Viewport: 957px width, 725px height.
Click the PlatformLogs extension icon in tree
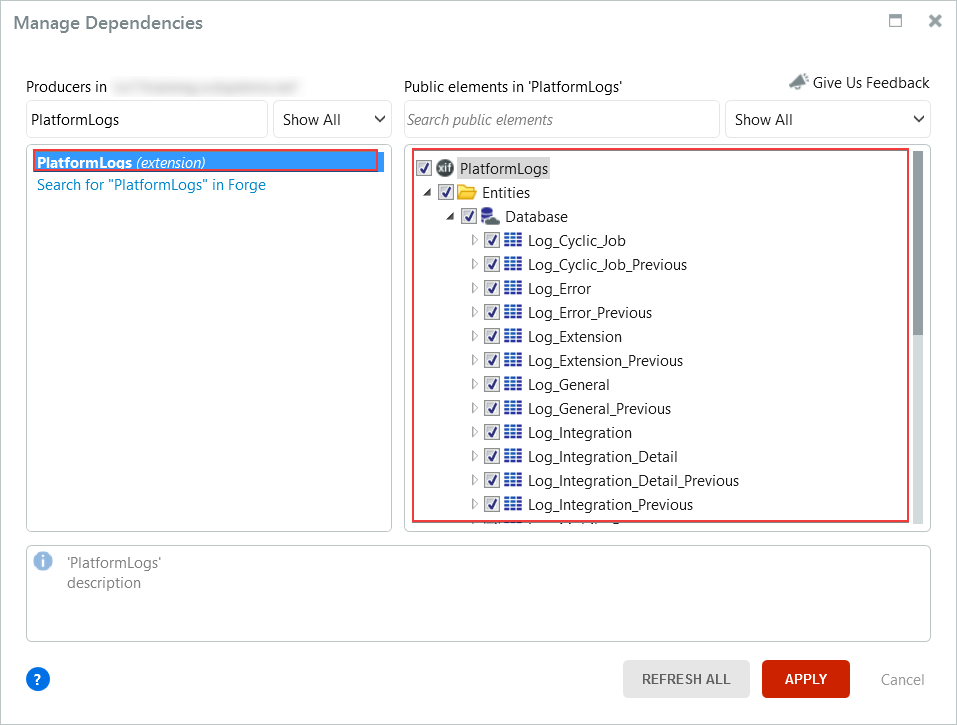tap(444, 167)
